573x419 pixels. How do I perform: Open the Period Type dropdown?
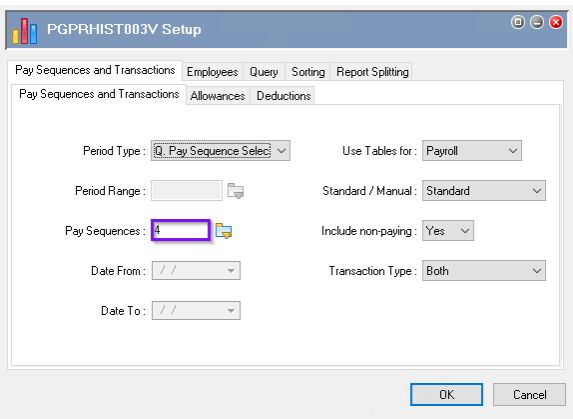point(221,151)
